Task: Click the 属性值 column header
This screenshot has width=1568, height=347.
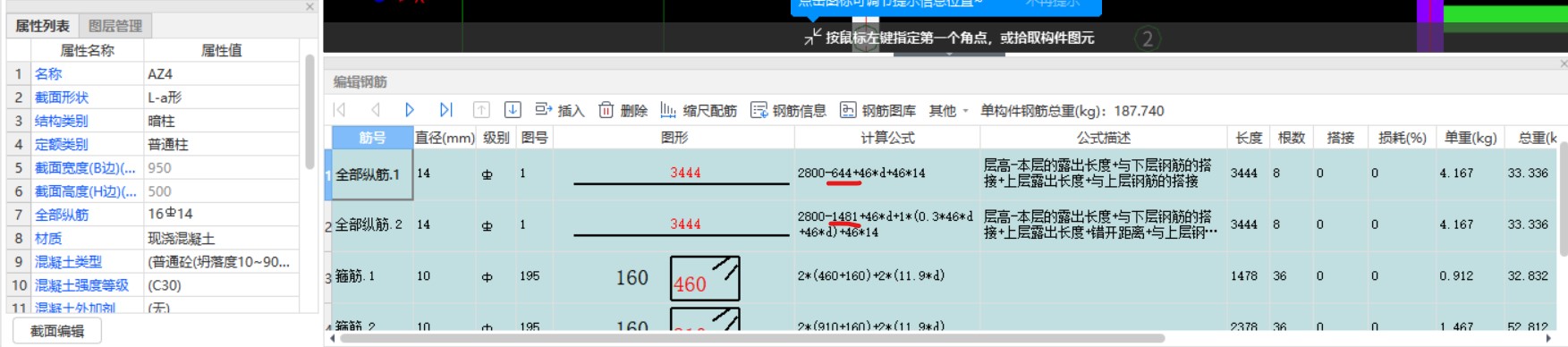Action: (222, 50)
